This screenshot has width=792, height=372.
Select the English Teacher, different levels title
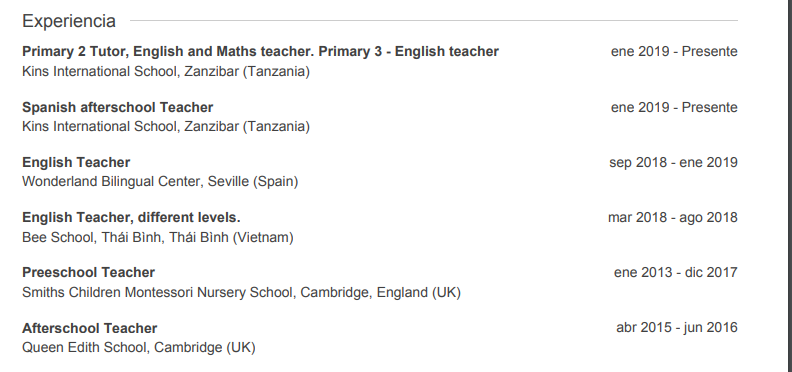pos(131,217)
